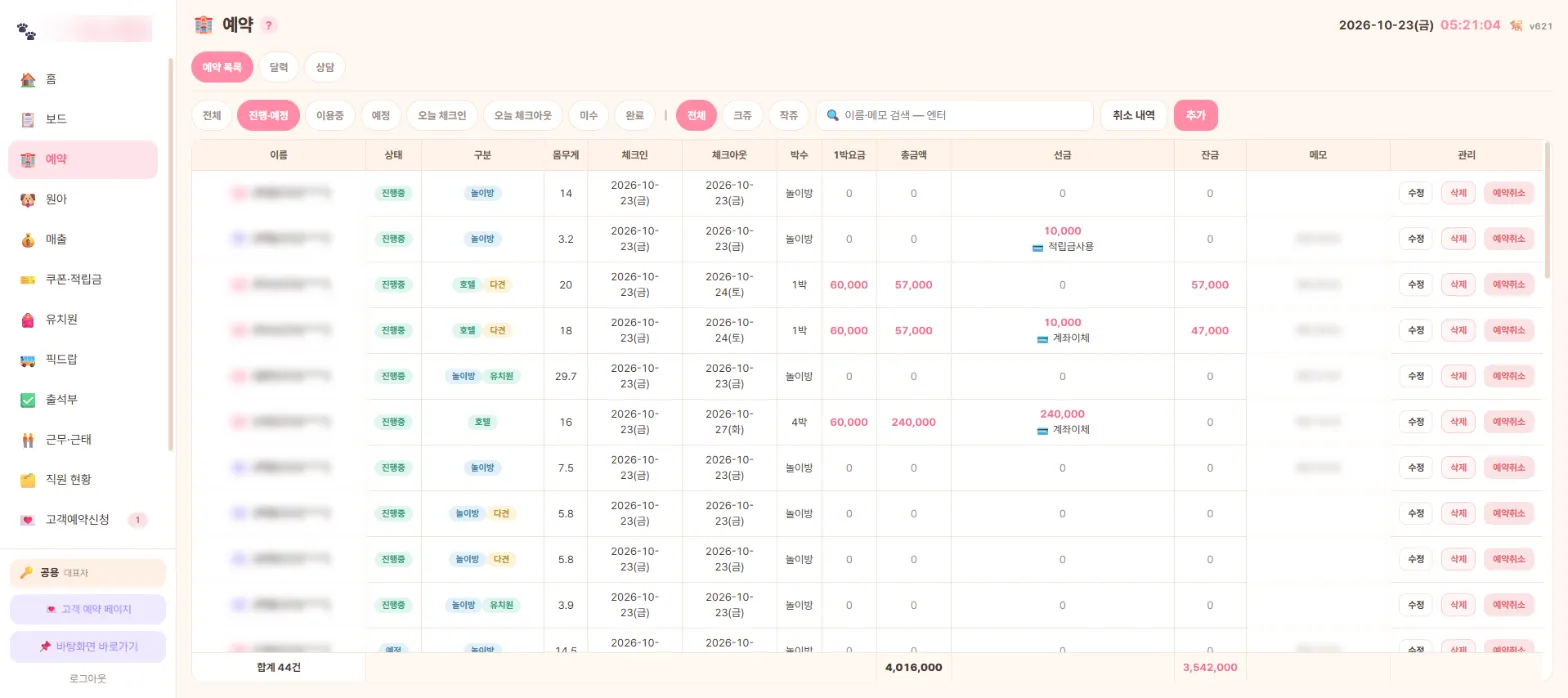Click the 잔금 column header
The height and width of the screenshot is (698, 1568).
1210,155
